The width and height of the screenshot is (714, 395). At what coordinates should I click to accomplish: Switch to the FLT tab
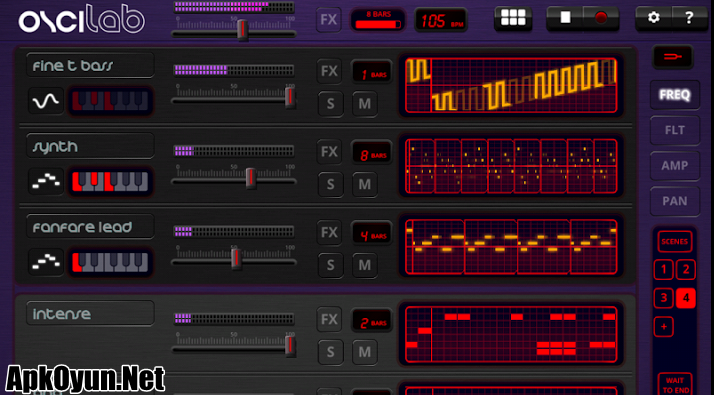674,130
